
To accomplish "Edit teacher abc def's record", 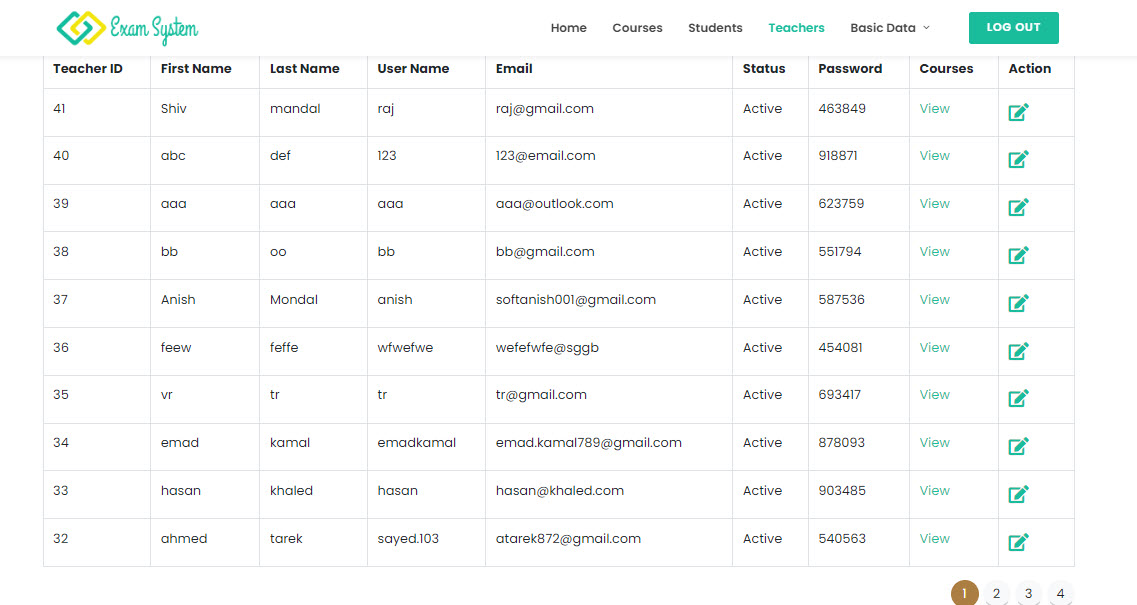I will click(1018, 160).
